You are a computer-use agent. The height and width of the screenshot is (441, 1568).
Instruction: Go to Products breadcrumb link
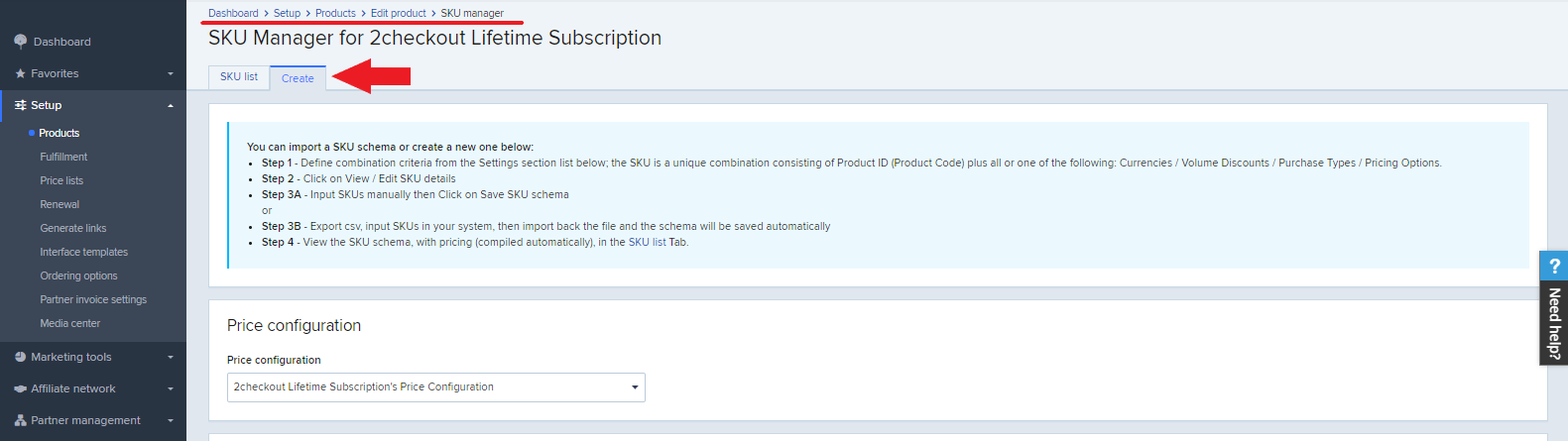click(335, 13)
